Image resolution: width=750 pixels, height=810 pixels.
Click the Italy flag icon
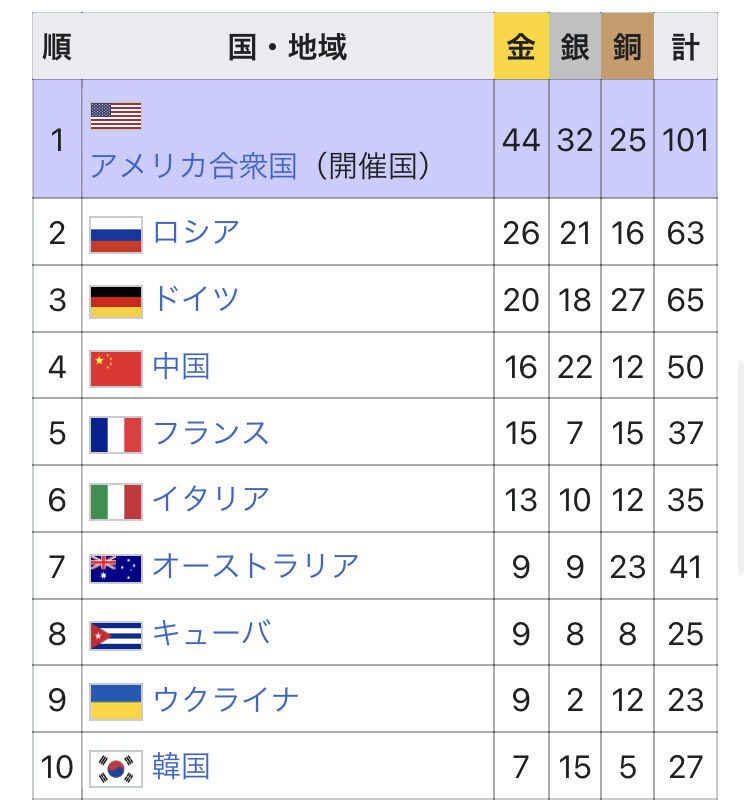[116, 501]
